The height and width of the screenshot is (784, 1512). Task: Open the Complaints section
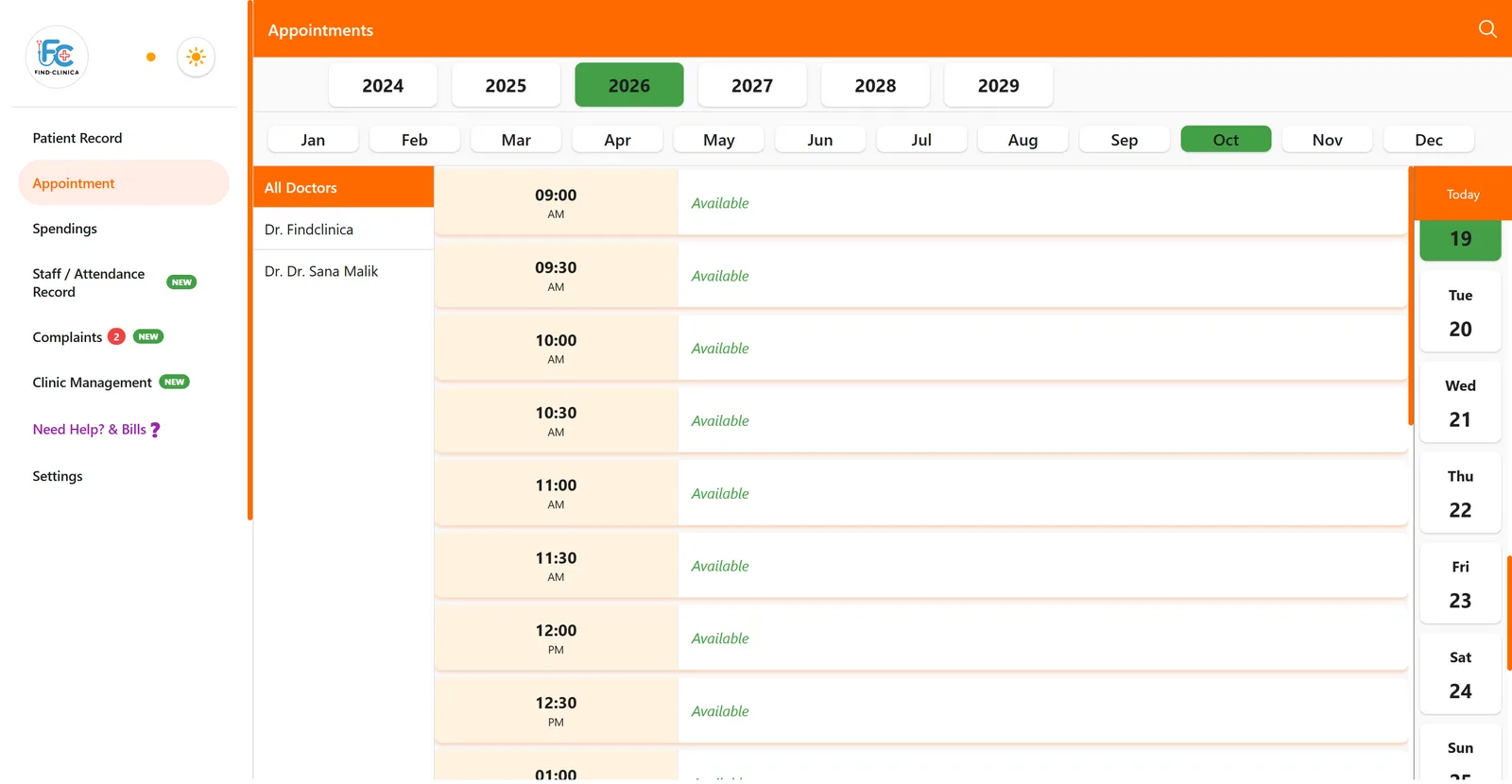click(x=67, y=337)
